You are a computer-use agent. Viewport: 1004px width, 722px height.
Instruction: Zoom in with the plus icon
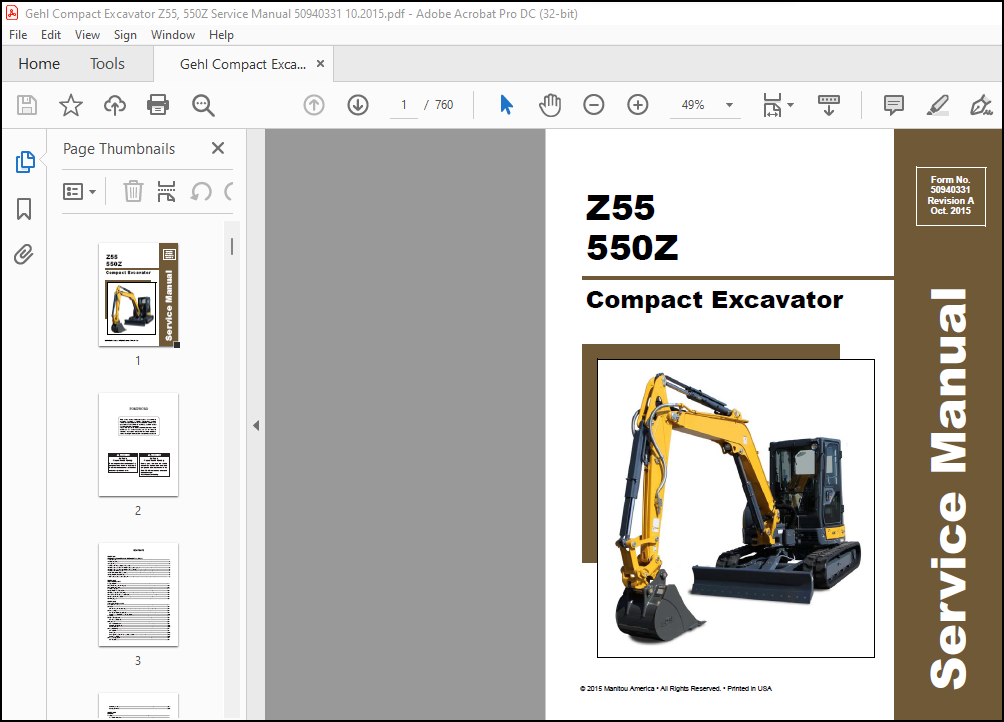click(638, 105)
